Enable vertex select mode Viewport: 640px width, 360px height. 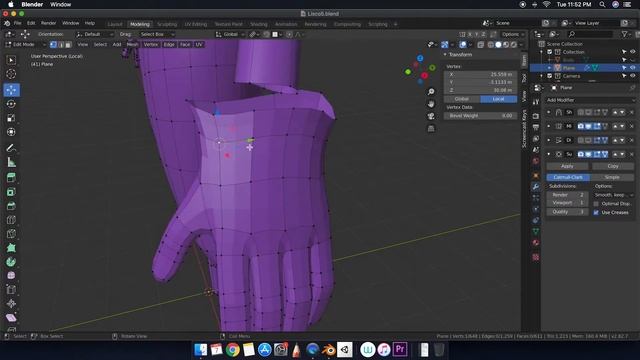(53, 44)
